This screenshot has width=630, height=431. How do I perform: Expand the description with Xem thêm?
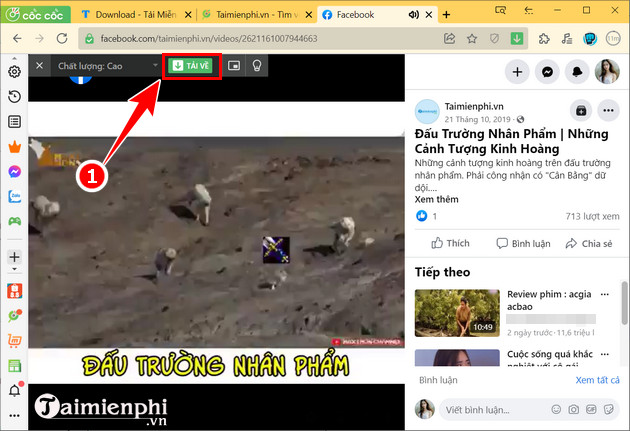point(437,199)
